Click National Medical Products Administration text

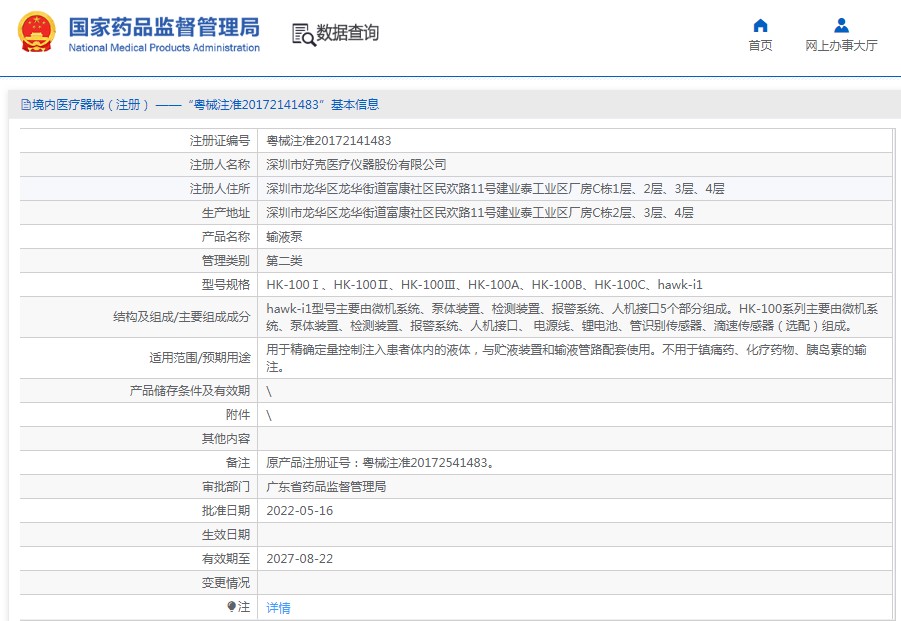point(164,48)
